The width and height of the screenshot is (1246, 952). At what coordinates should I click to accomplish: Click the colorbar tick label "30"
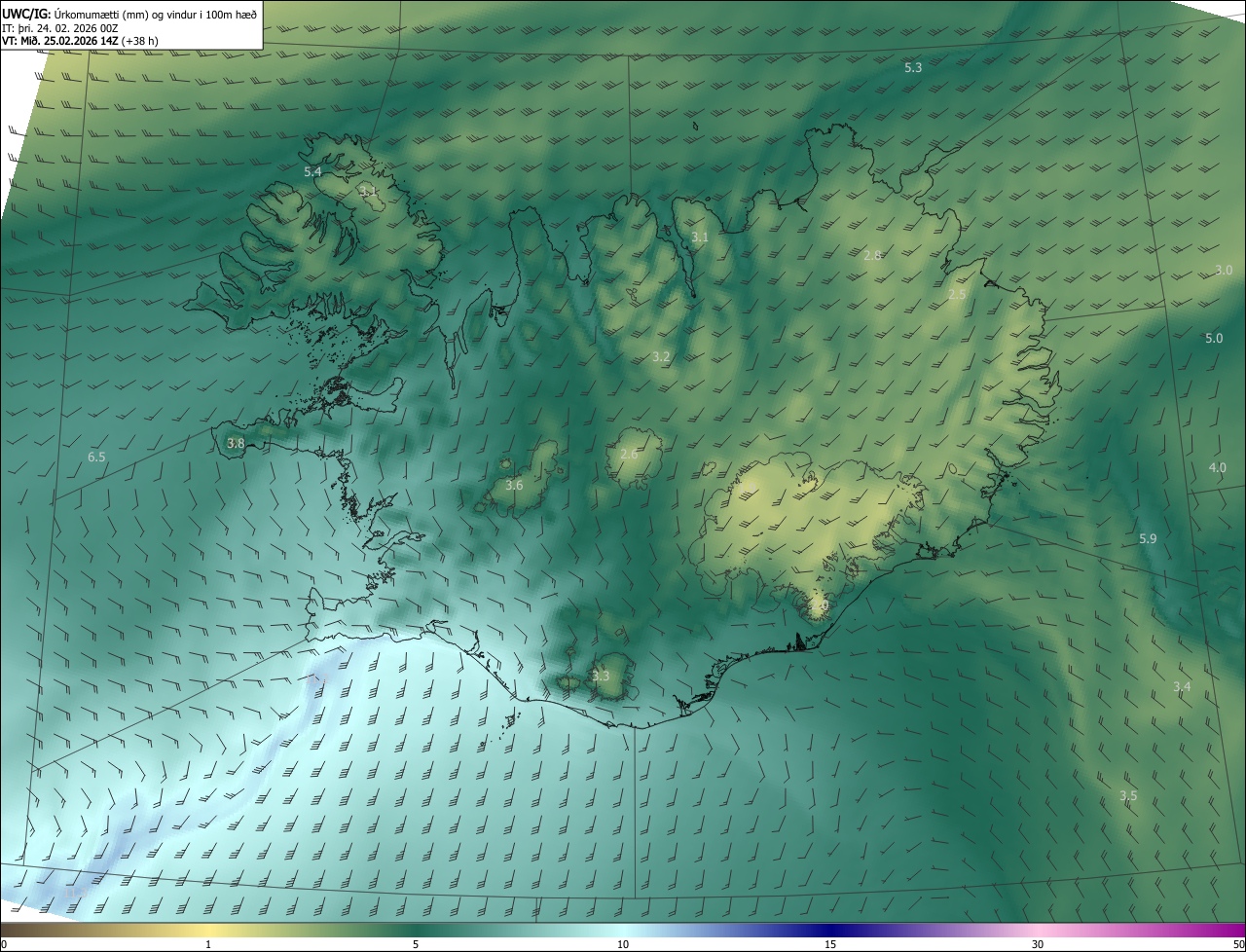pyautogui.click(x=1038, y=944)
